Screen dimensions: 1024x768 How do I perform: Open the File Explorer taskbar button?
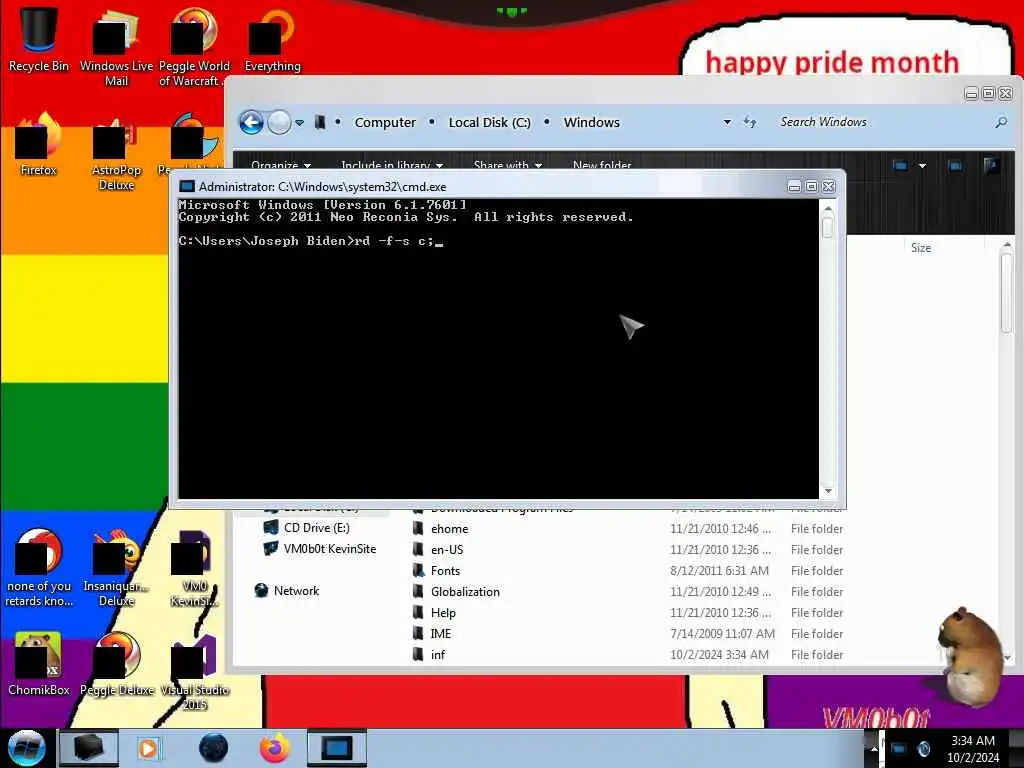click(x=89, y=748)
